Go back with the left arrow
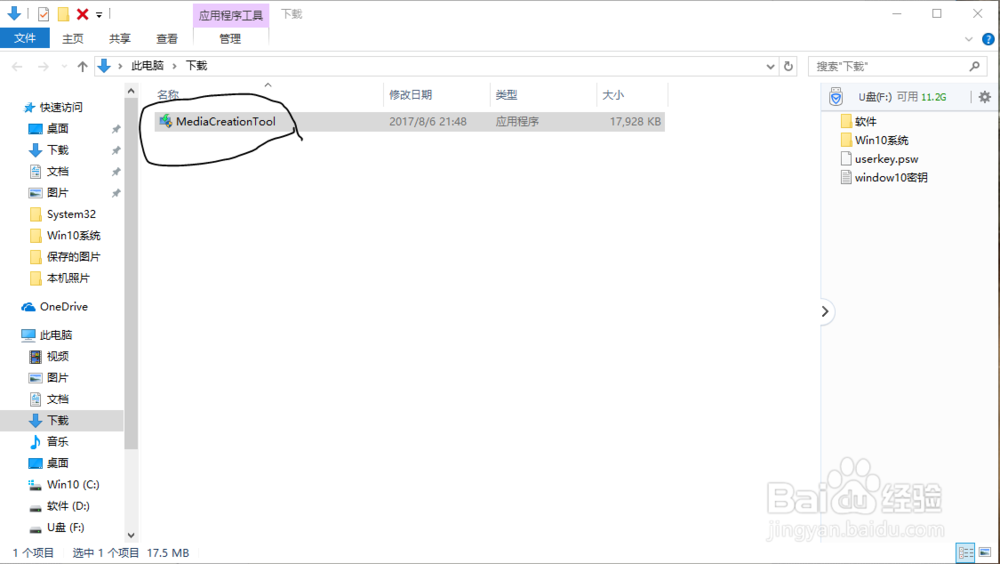This screenshot has height=564, width=1000. click(x=17, y=66)
